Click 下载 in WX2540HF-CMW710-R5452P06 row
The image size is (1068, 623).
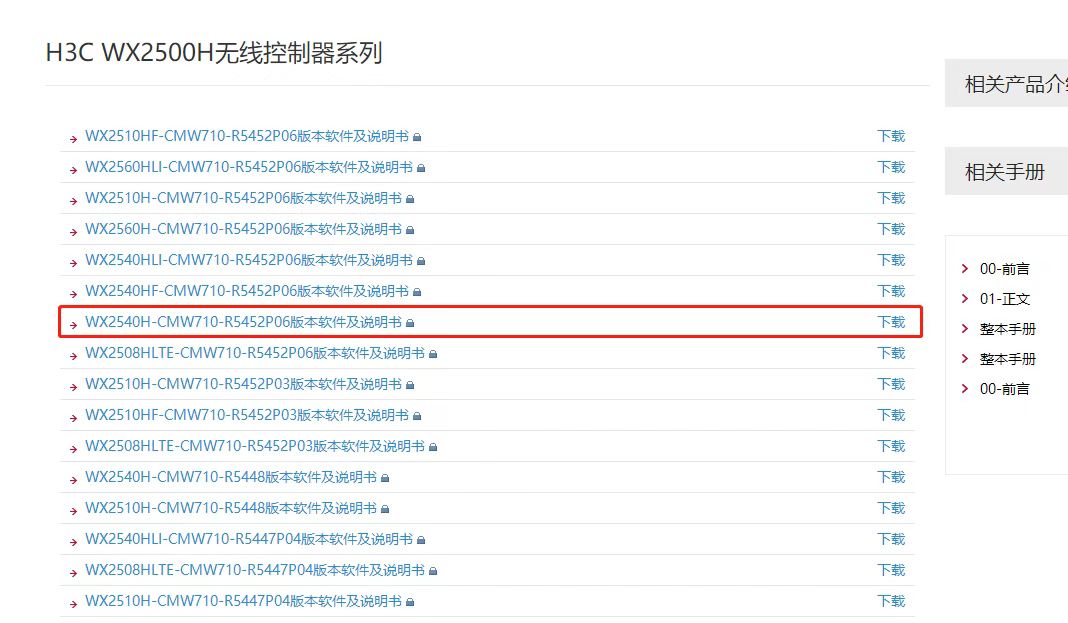pos(891,291)
